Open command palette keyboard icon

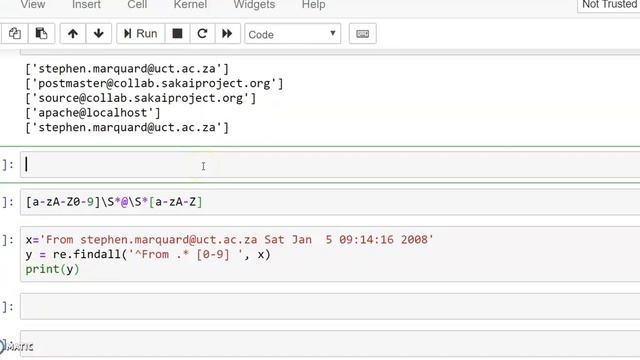tap(362, 33)
